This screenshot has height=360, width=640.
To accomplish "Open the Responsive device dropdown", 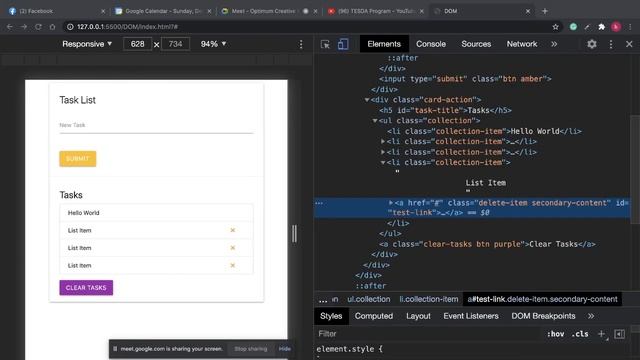I will [x=87, y=44].
